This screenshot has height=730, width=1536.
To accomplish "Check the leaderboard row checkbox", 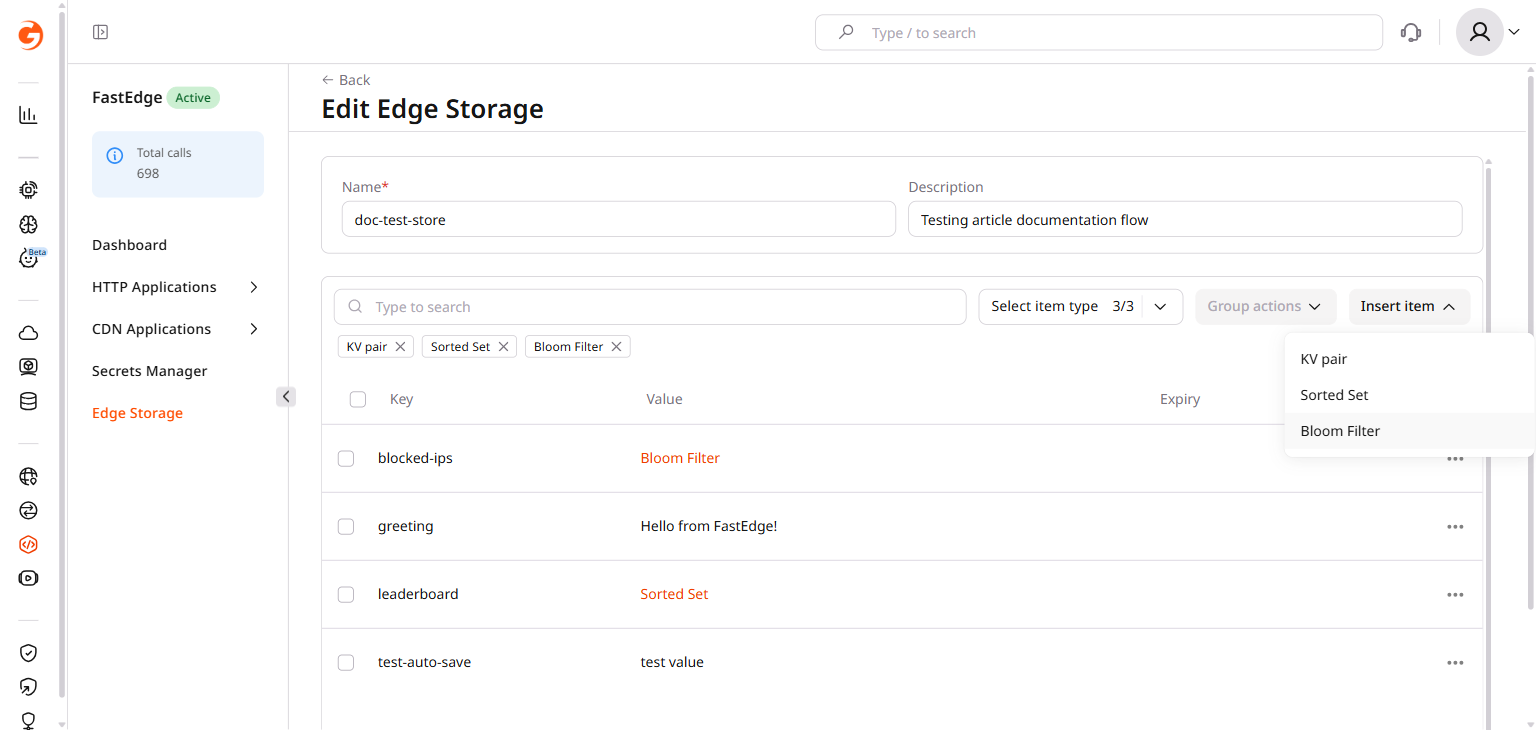I will coord(346,594).
